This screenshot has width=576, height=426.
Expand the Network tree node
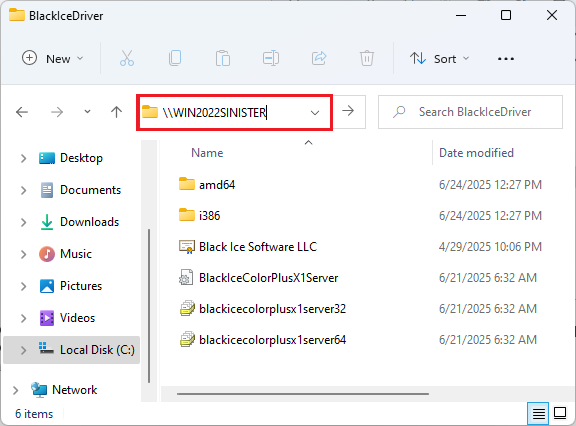tap(15, 390)
